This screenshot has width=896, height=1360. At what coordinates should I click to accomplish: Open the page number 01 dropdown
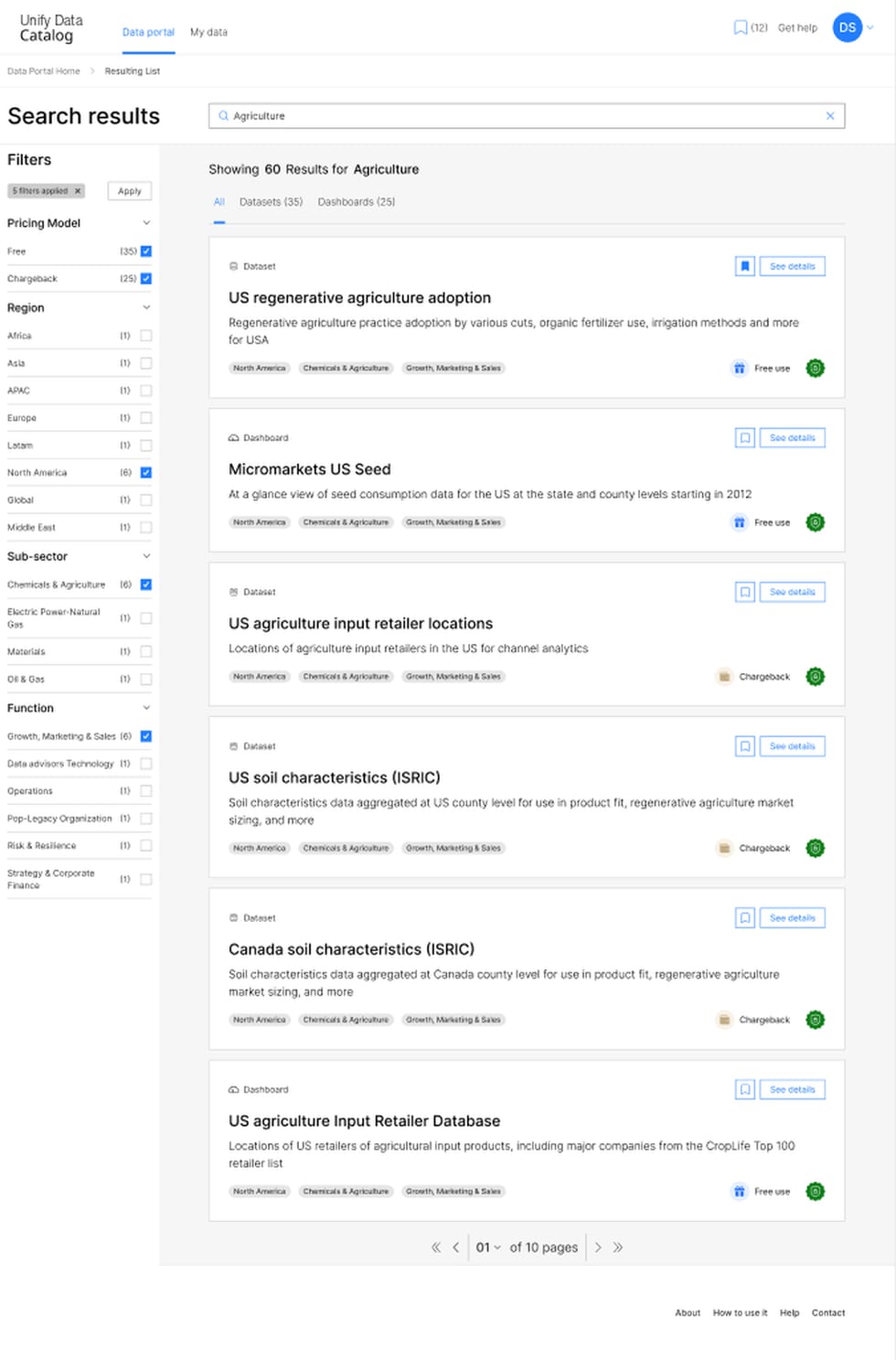pyautogui.click(x=488, y=1248)
